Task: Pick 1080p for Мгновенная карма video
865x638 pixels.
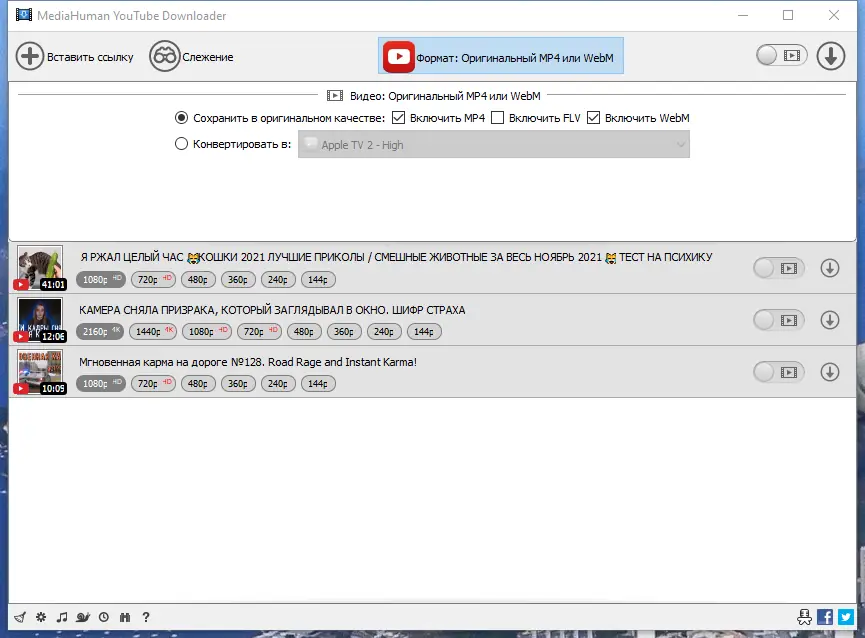Action: point(102,383)
